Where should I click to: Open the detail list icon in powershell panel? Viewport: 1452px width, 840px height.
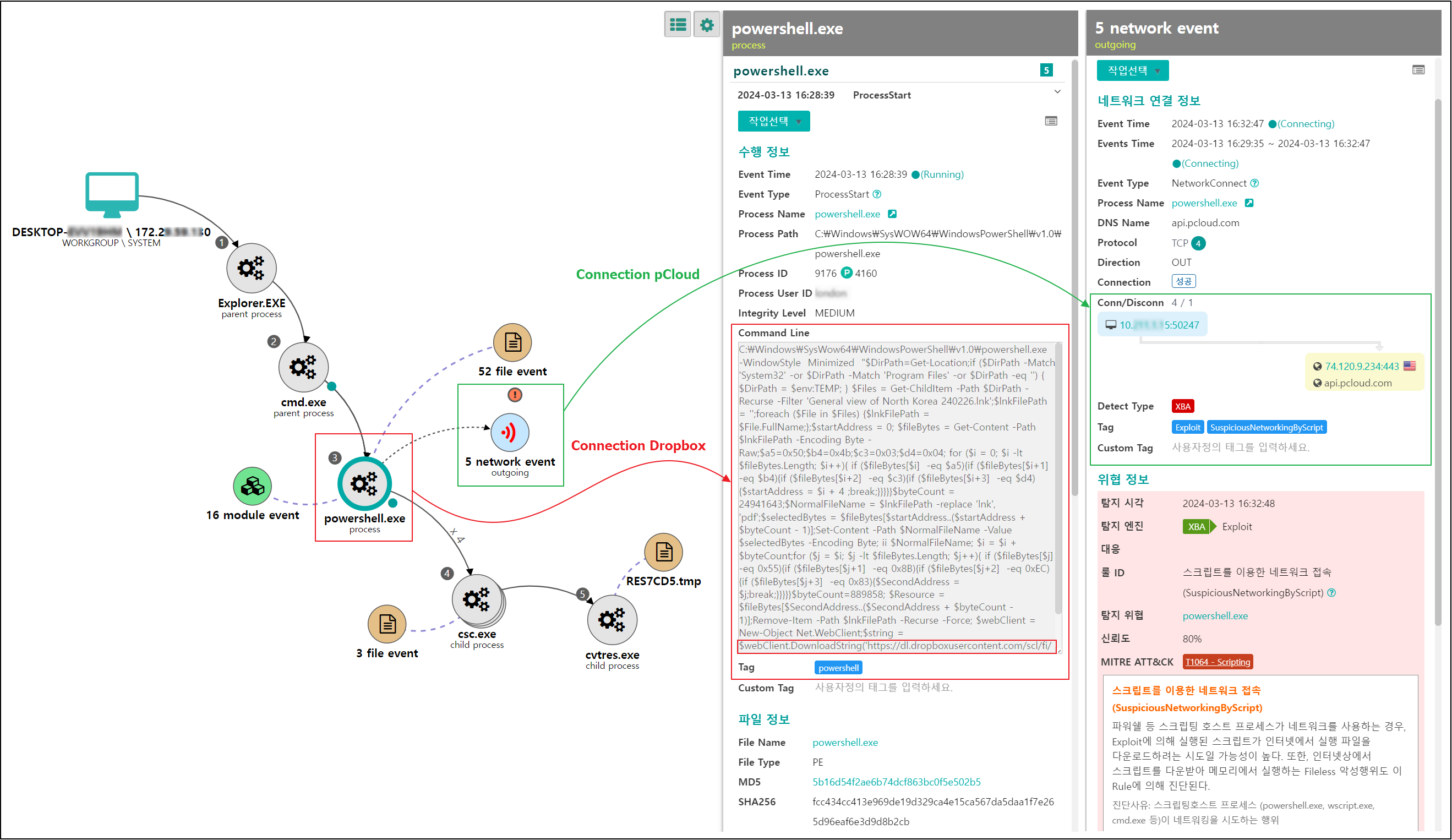(1051, 121)
